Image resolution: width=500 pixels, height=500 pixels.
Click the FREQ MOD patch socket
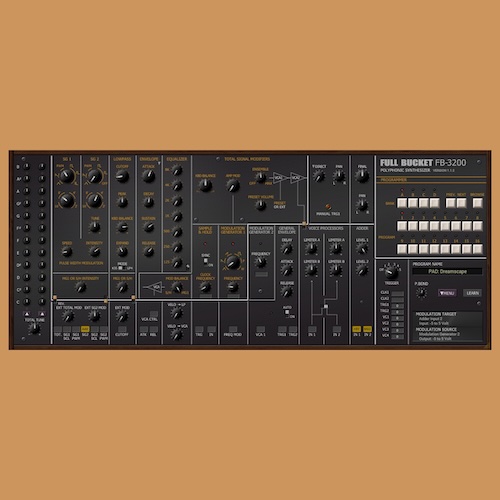point(233,329)
